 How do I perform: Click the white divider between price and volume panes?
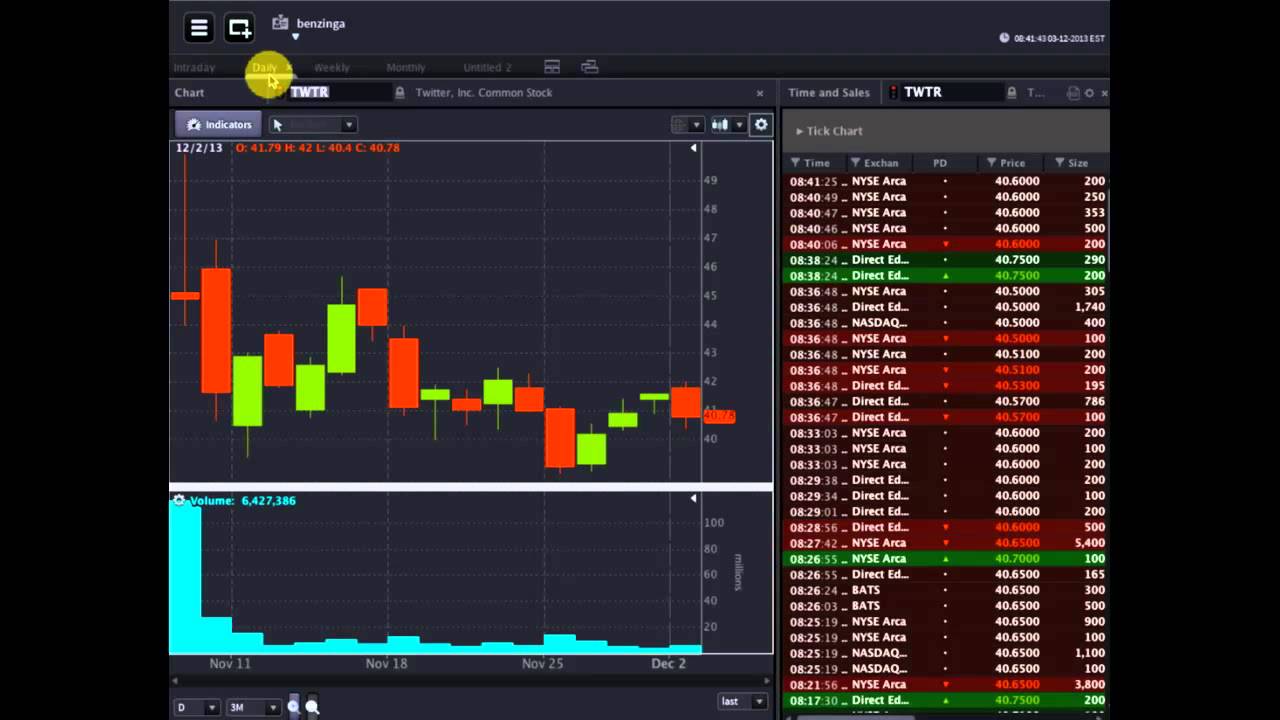click(x=471, y=487)
